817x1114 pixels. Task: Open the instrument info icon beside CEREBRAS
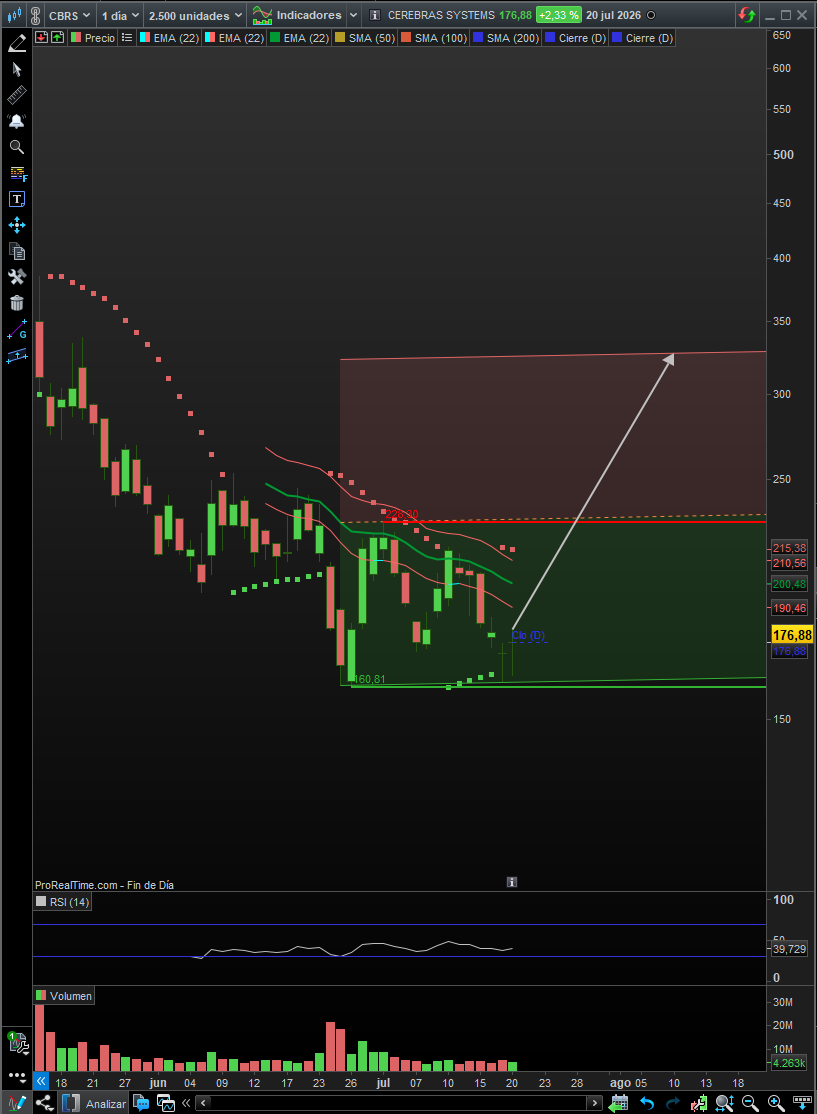pos(375,15)
